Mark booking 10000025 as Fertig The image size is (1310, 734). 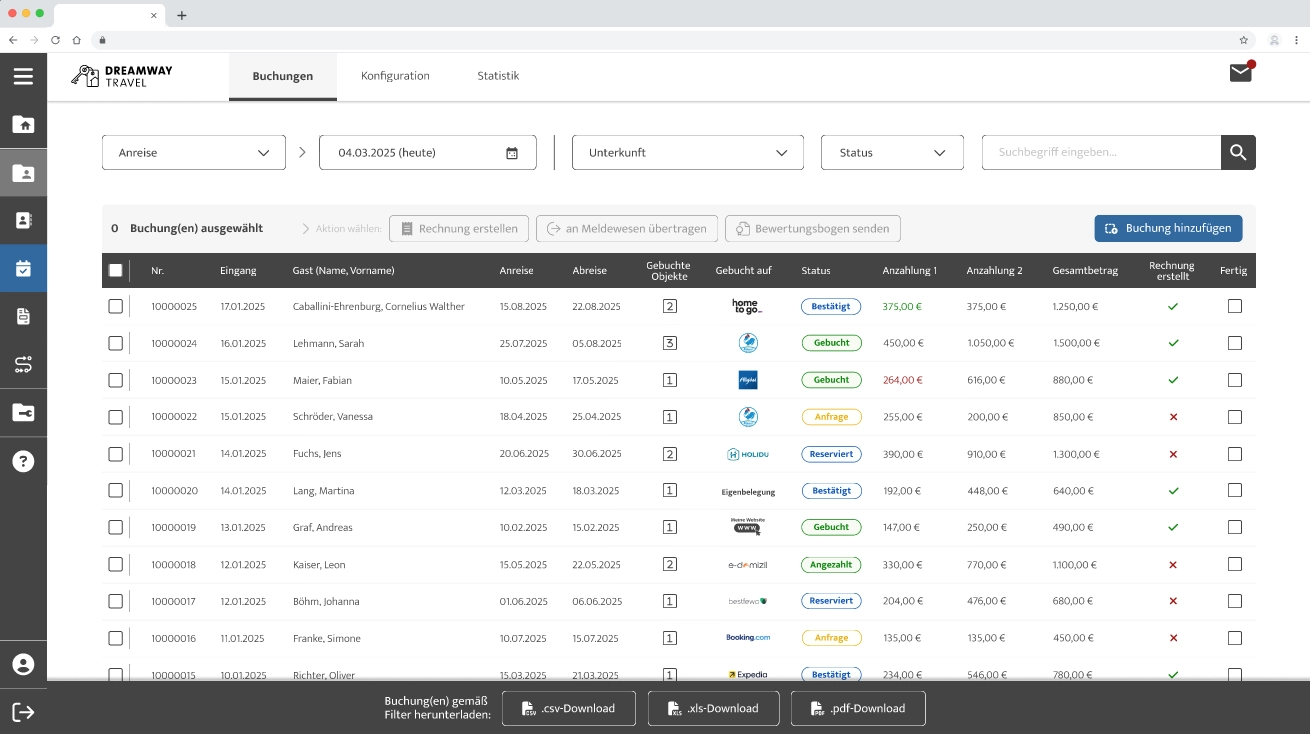[x=1234, y=306]
